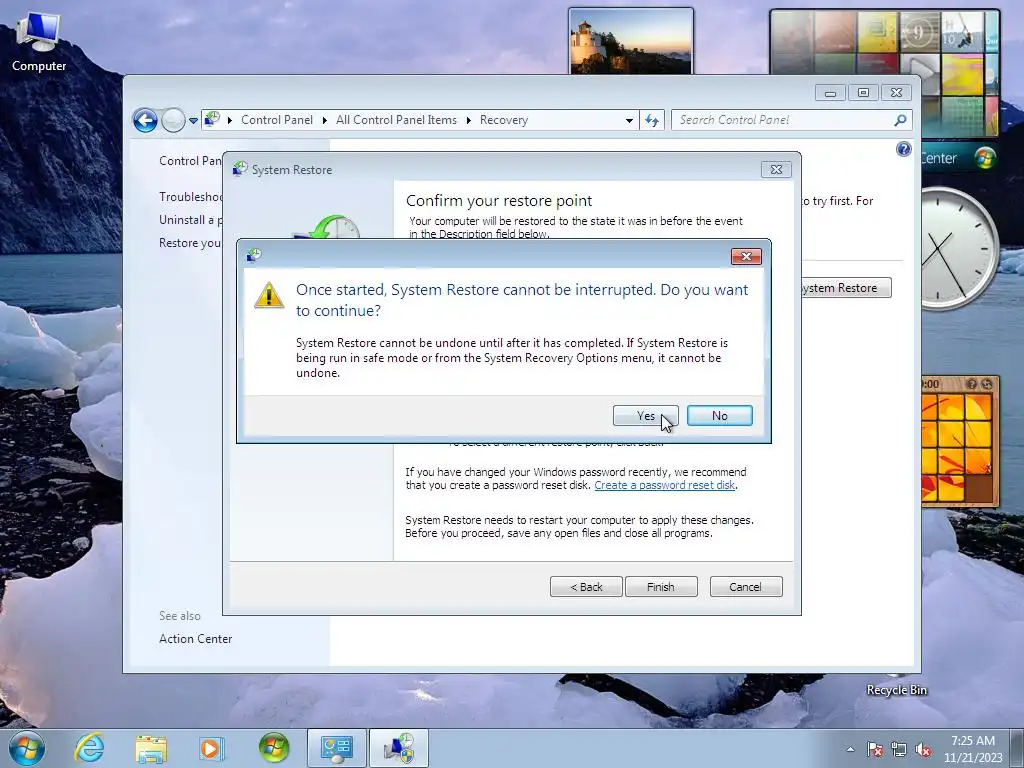
Task: Select All Control Panel Items breadcrumb
Action: pos(396,120)
